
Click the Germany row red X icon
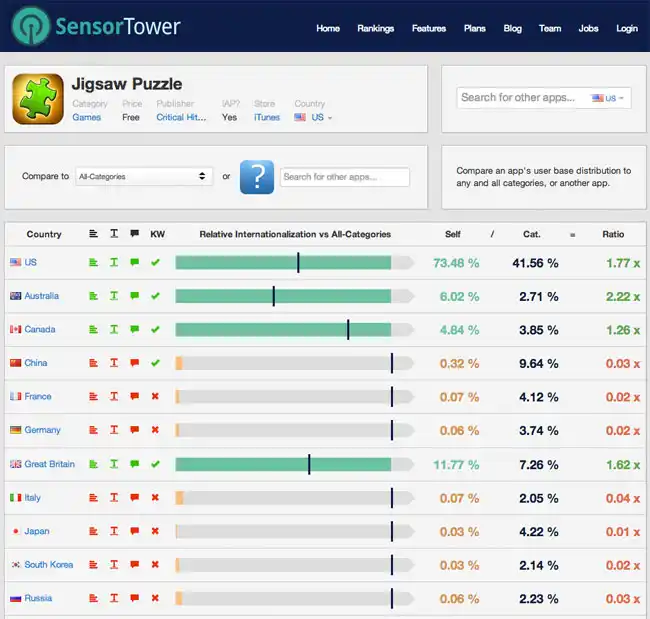155,430
